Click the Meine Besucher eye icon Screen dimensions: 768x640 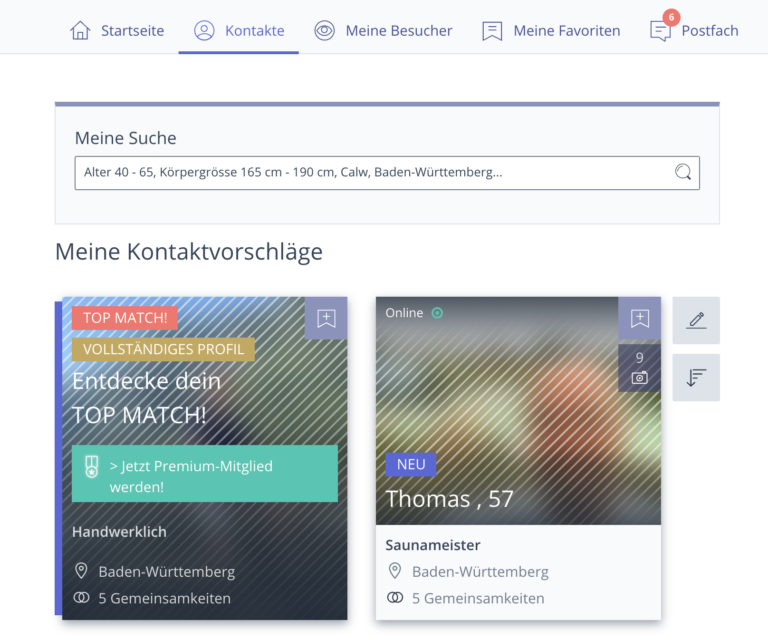(x=324, y=30)
